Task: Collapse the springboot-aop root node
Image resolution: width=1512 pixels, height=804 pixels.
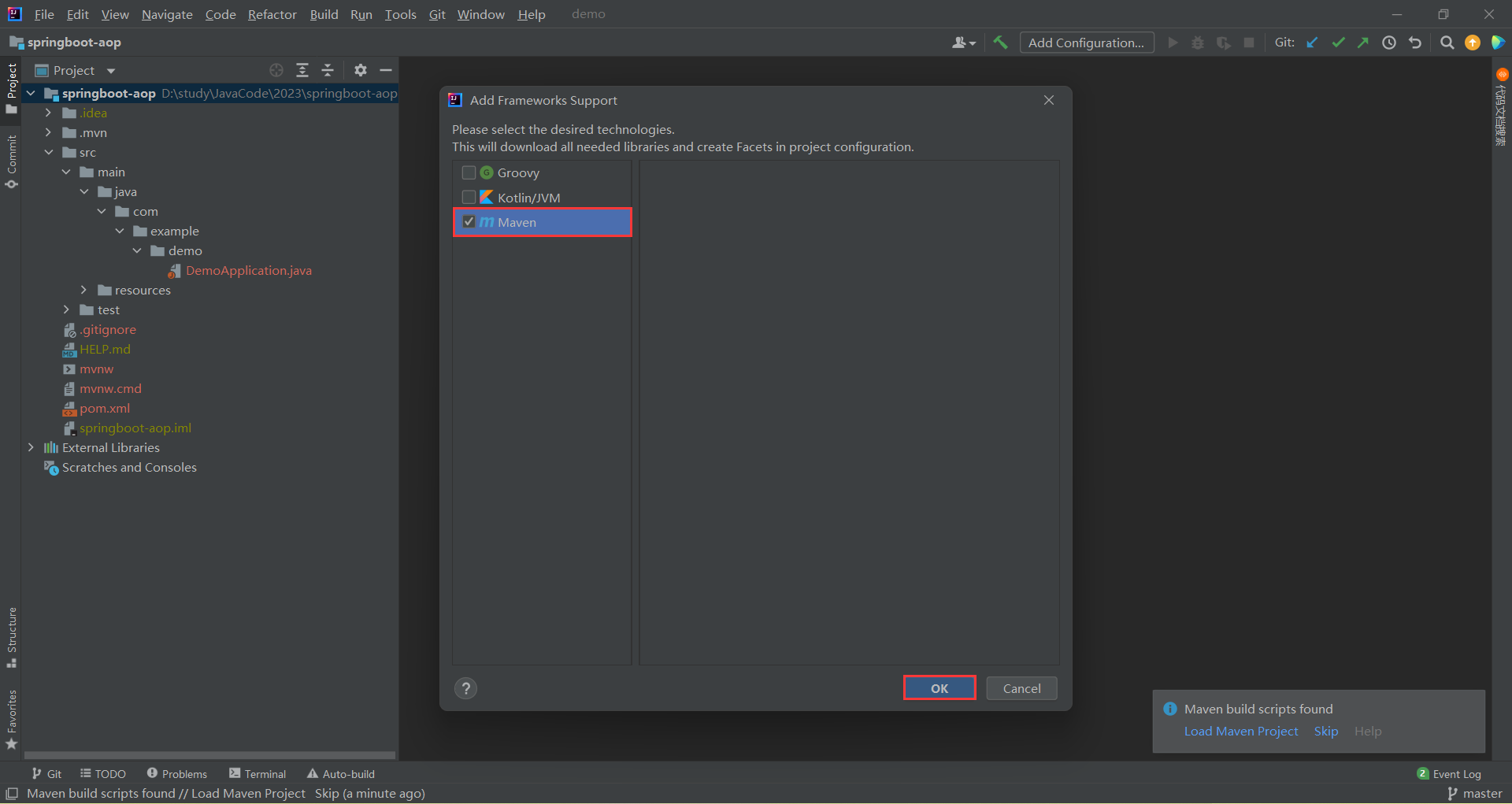Action: tap(31, 94)
